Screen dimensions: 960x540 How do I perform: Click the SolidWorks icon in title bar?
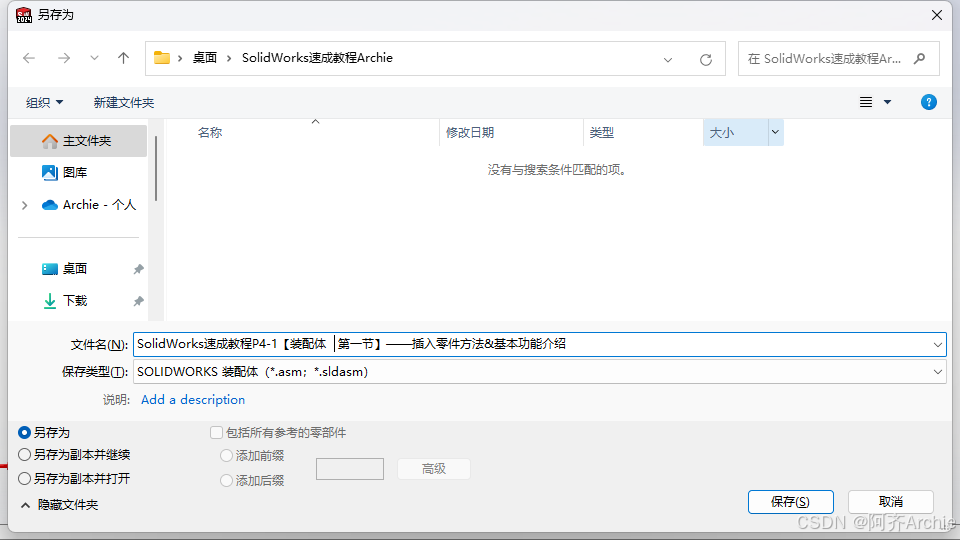(x=24, y=15)
